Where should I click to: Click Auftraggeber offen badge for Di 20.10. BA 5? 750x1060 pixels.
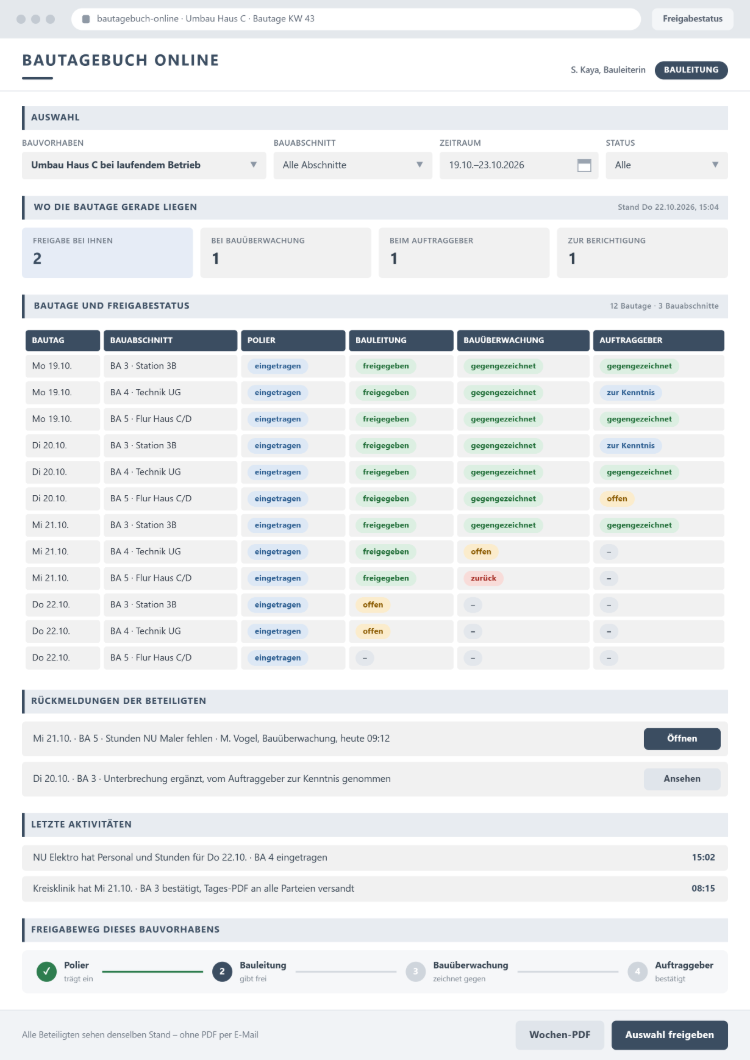click(617, 498)
